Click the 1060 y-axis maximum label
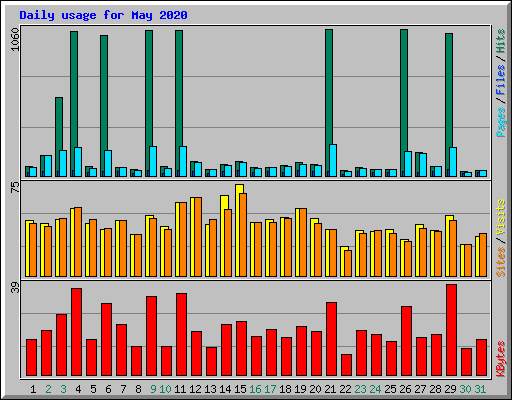512x400 pixels. click(15, 39)
